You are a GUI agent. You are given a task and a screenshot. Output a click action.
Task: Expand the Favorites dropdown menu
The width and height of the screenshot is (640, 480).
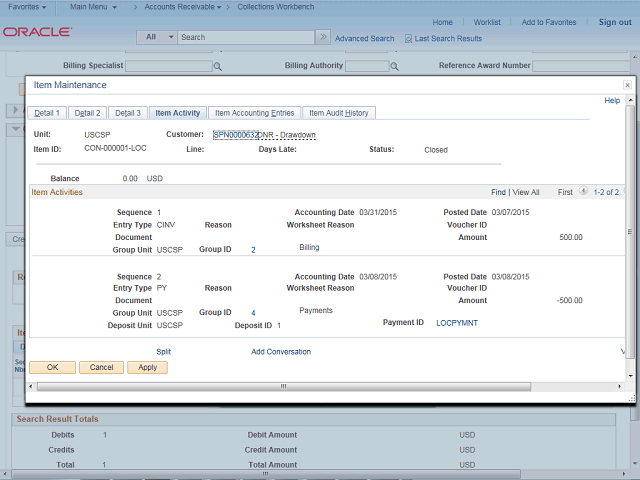pyautogui.click(x=29, y=6)
